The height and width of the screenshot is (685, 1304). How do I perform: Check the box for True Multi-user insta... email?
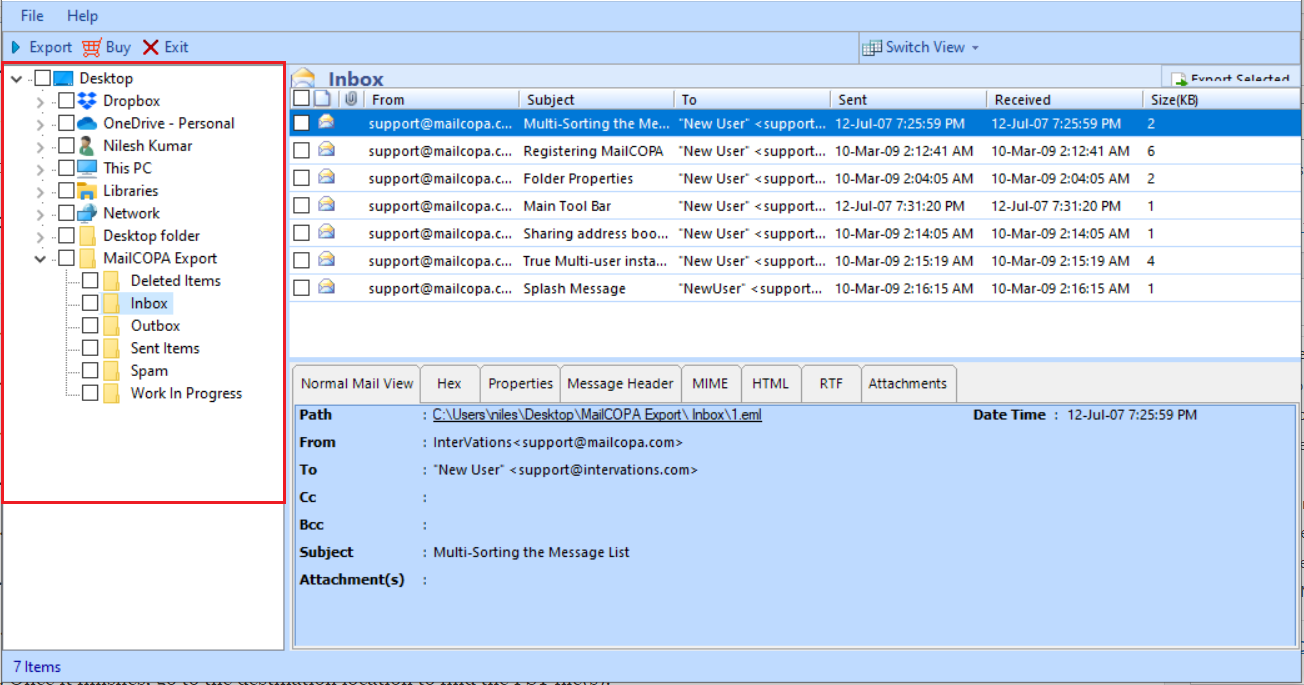[301, 261]
